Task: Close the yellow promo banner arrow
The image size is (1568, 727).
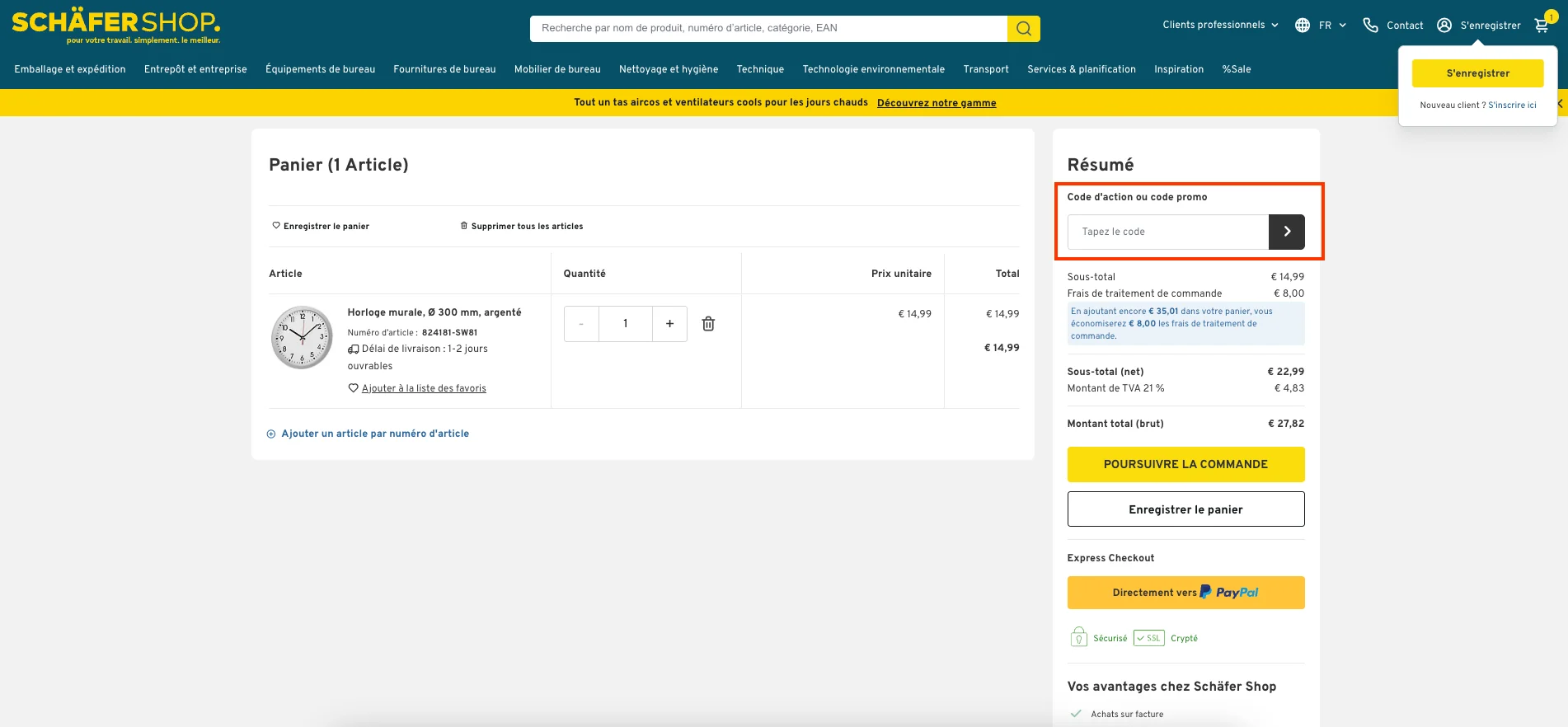Action: 1560,103
